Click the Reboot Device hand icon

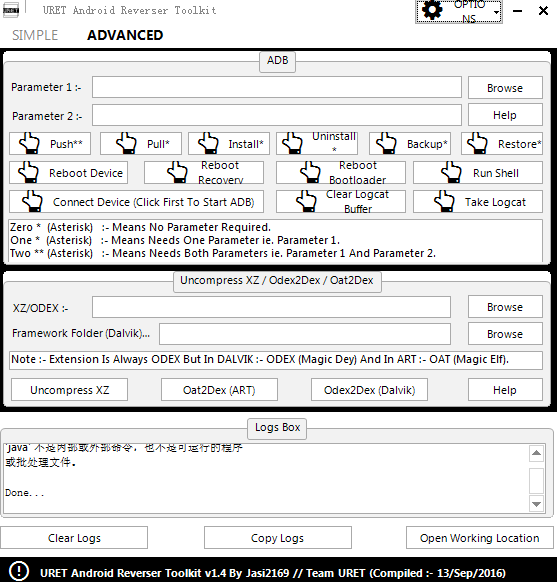(29, 172)
